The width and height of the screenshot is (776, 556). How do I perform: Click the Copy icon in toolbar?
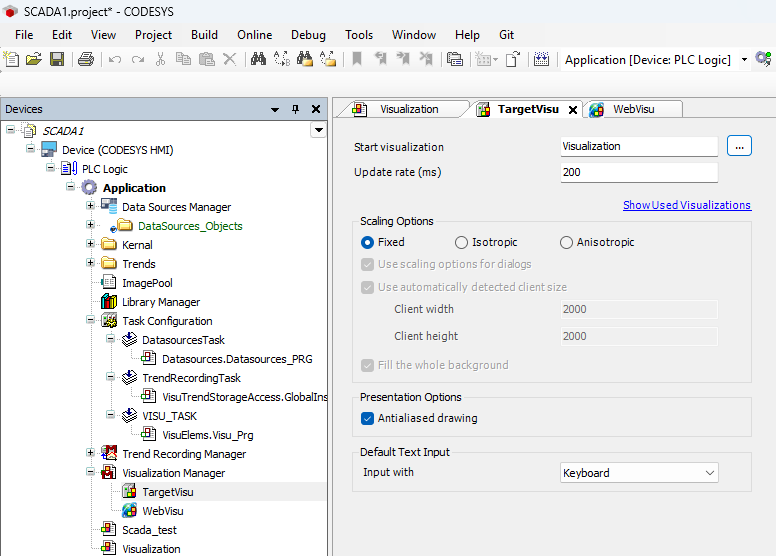183,59
